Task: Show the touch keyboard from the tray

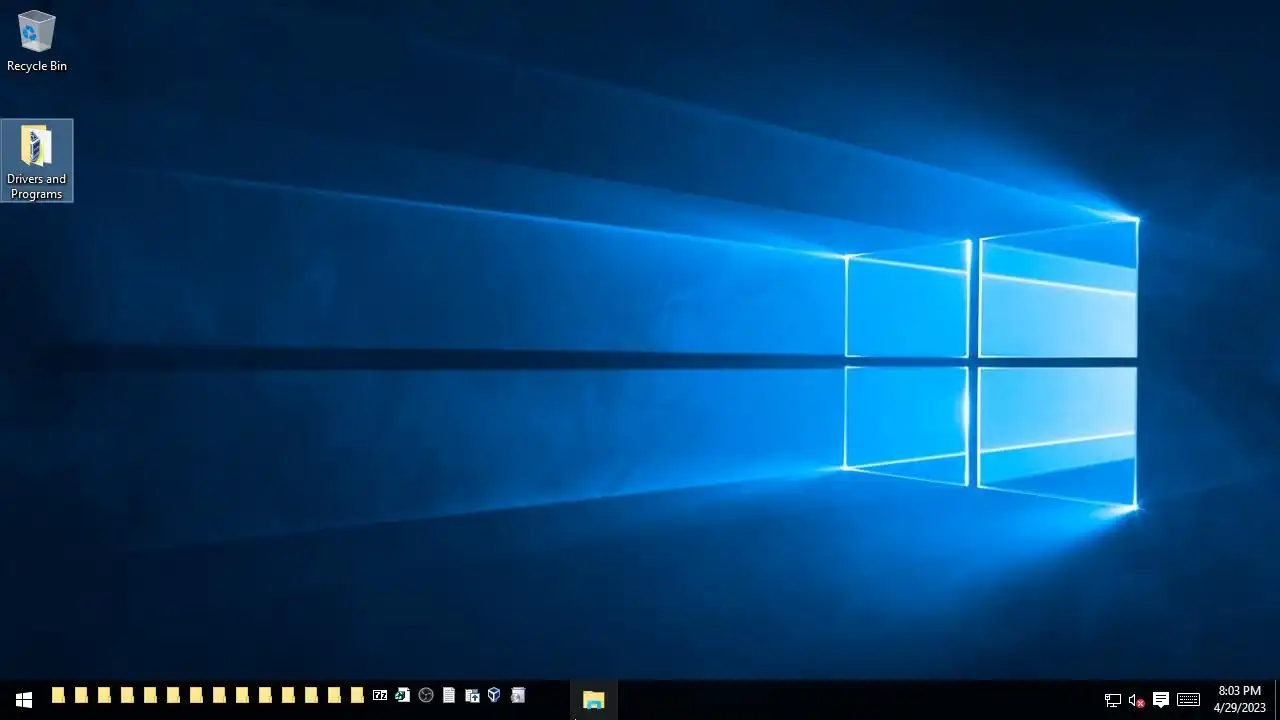Action: [x=1188, y=700]
